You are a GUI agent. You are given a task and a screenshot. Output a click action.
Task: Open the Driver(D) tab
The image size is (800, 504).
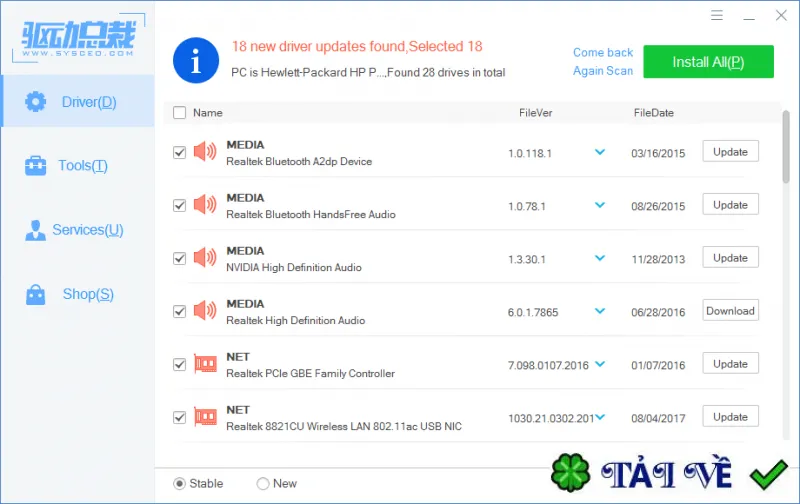78,102
